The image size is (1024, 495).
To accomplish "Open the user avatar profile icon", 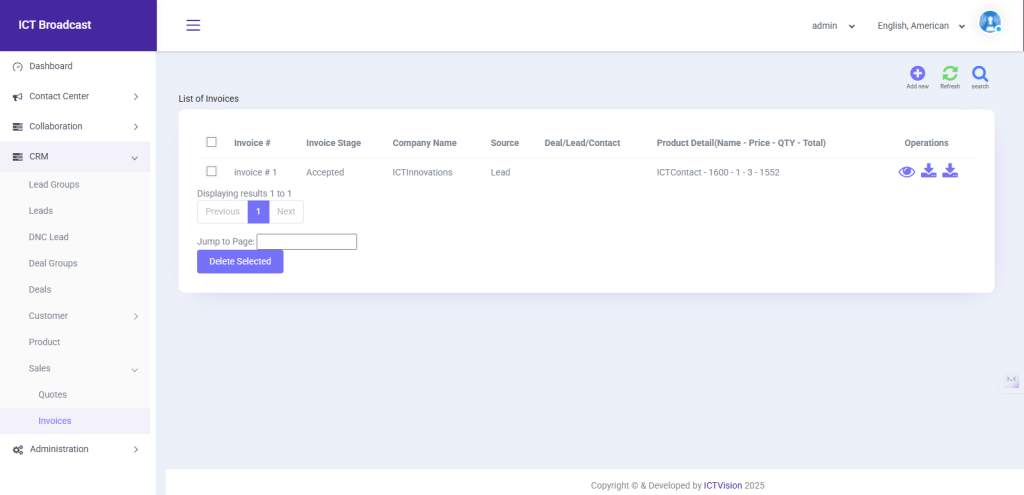I will coord(989,23).
